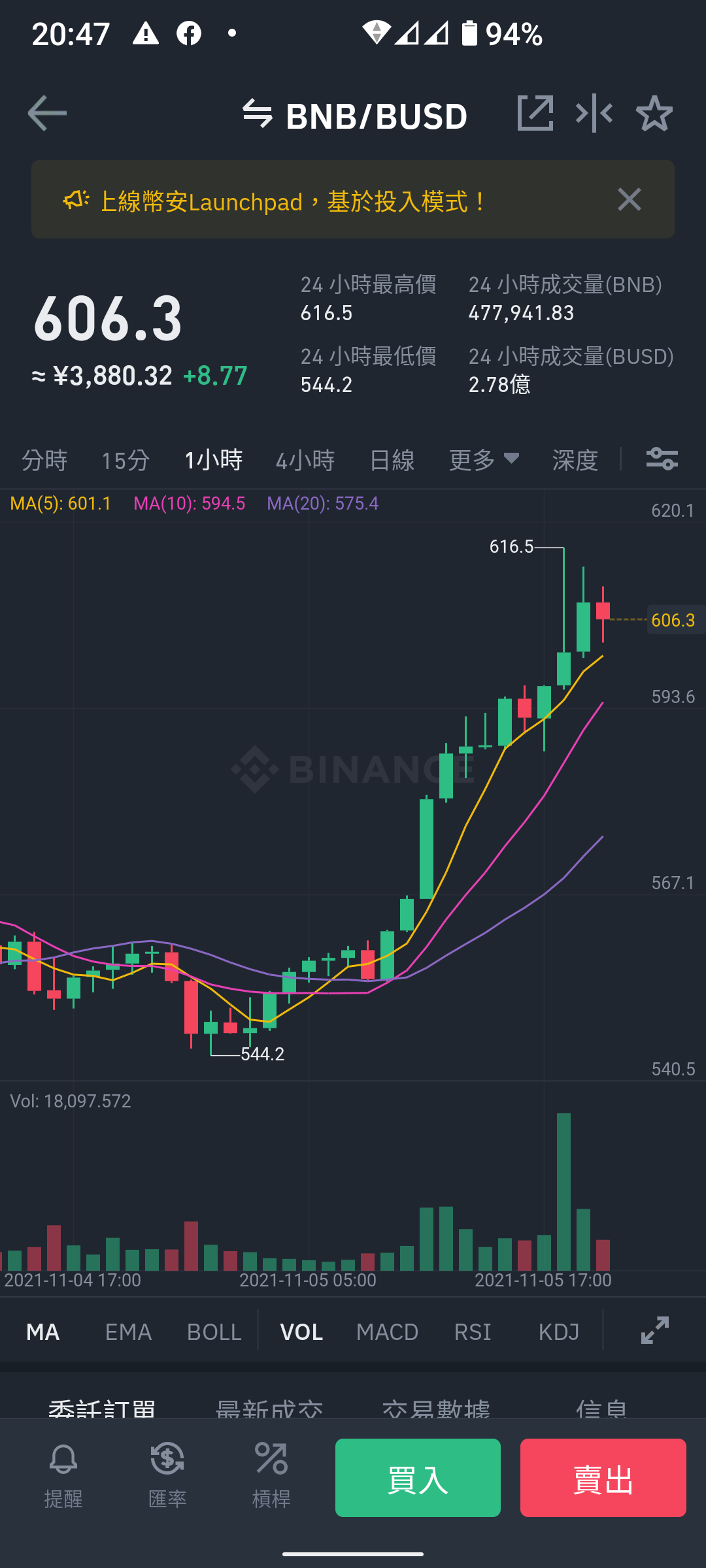
Task: Go back using the back arrow
Action: [47, 113]
